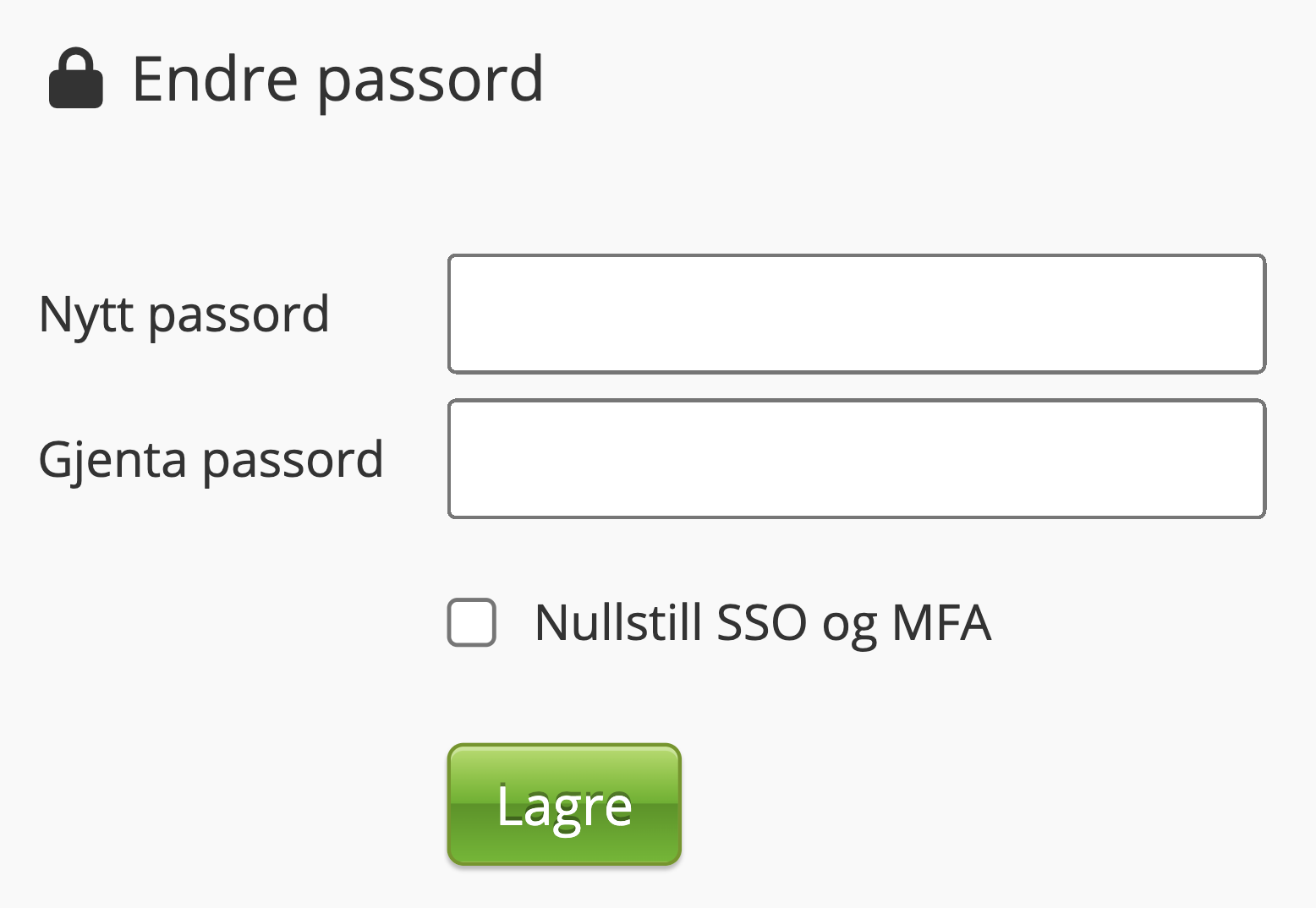Save the password change with Lagre
Image resolution: width=1316 pixels, height=908 pixels.
point(564,805)
